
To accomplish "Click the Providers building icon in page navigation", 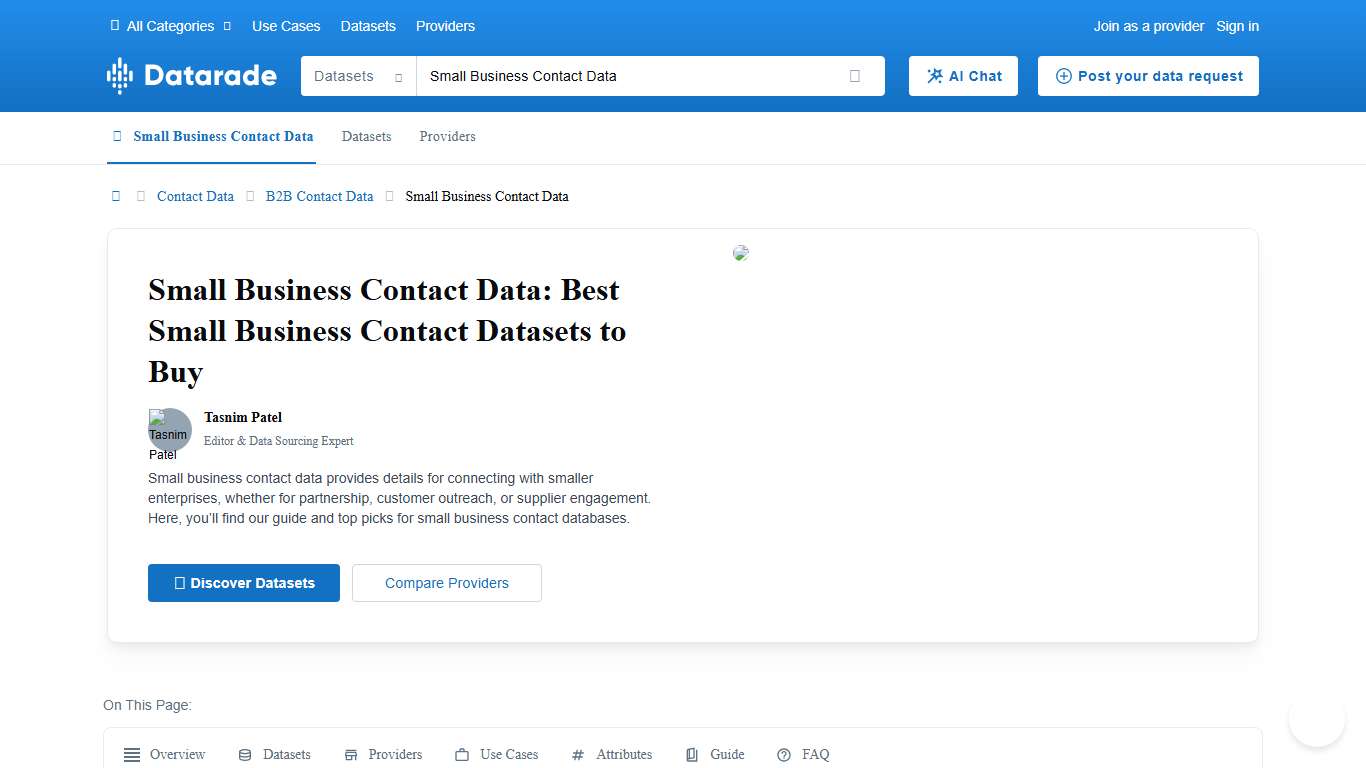I will tap(350, 754).
